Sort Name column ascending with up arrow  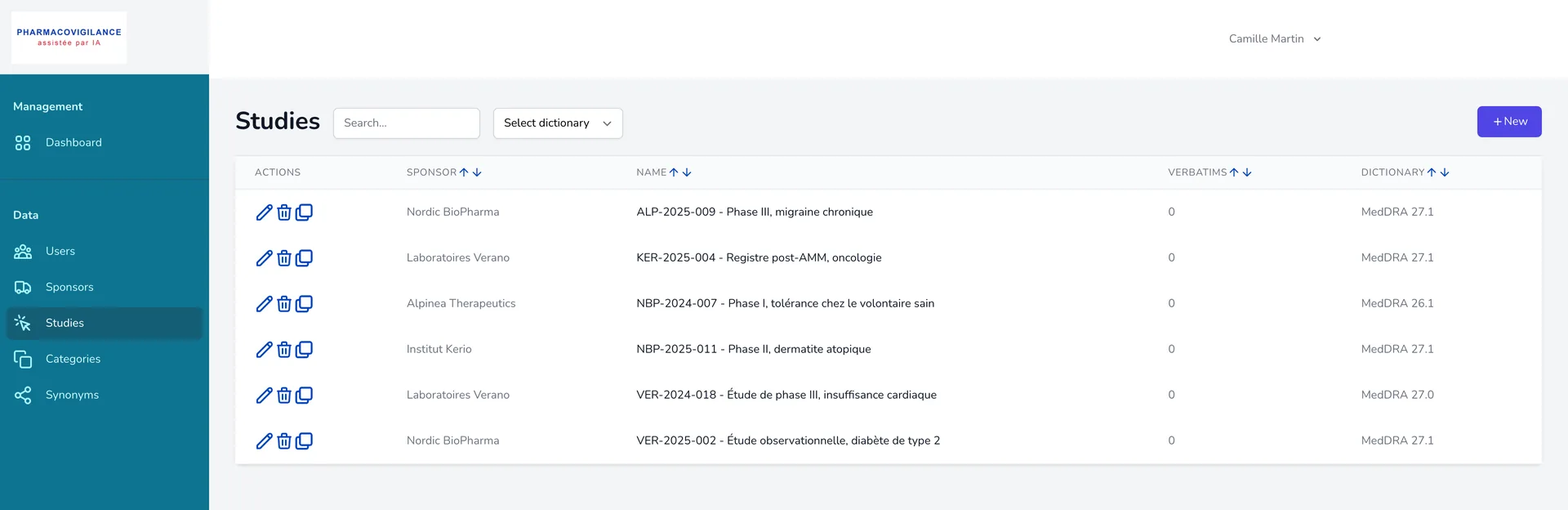click(674, 172)
